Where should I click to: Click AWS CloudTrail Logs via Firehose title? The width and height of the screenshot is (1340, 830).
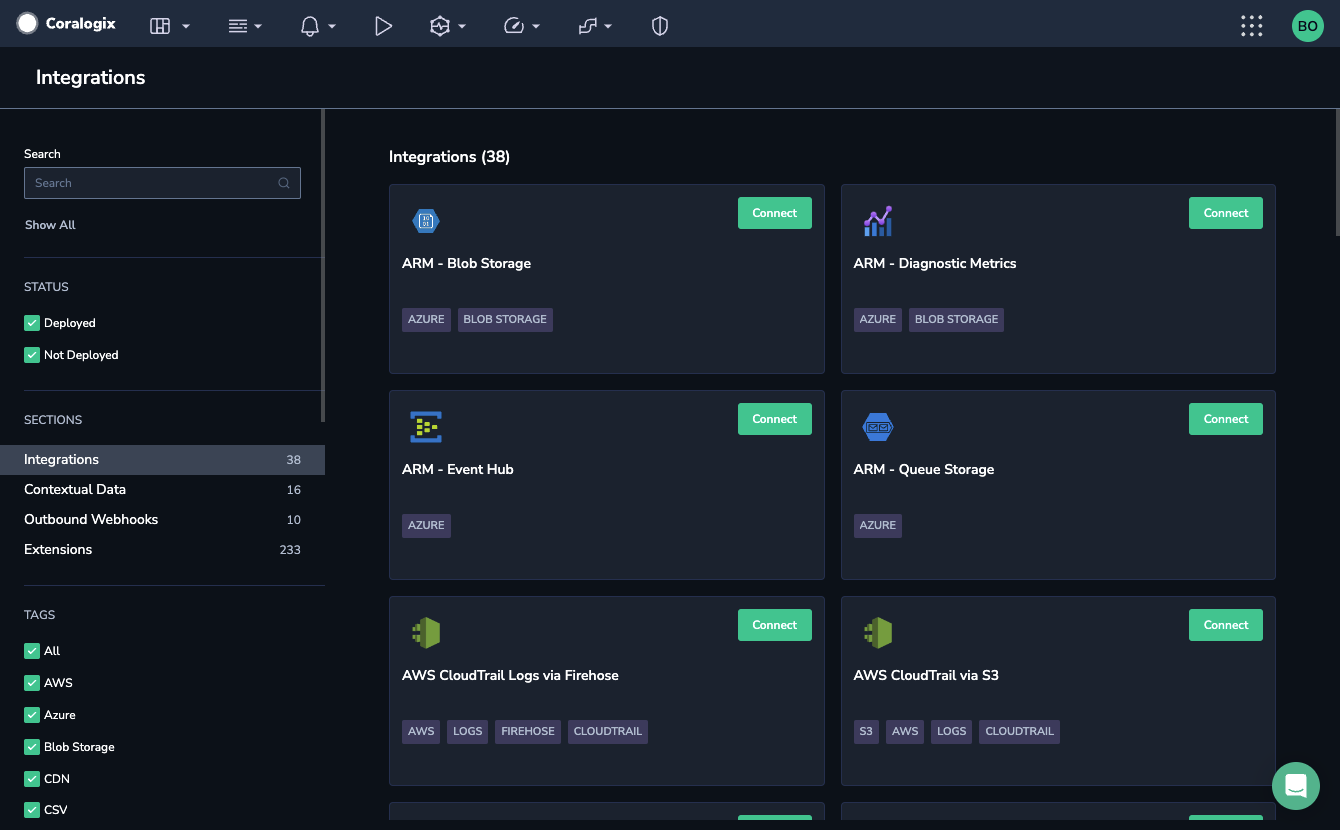[x=510, y=676]
